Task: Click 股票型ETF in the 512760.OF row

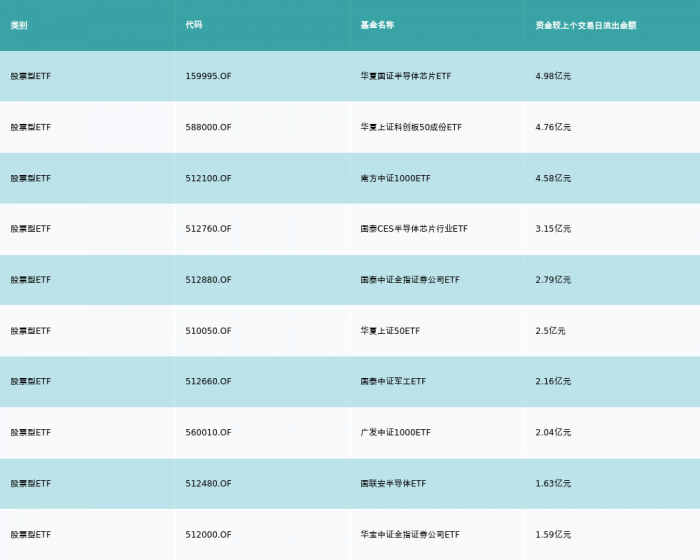Action: [x=31, y=229]
